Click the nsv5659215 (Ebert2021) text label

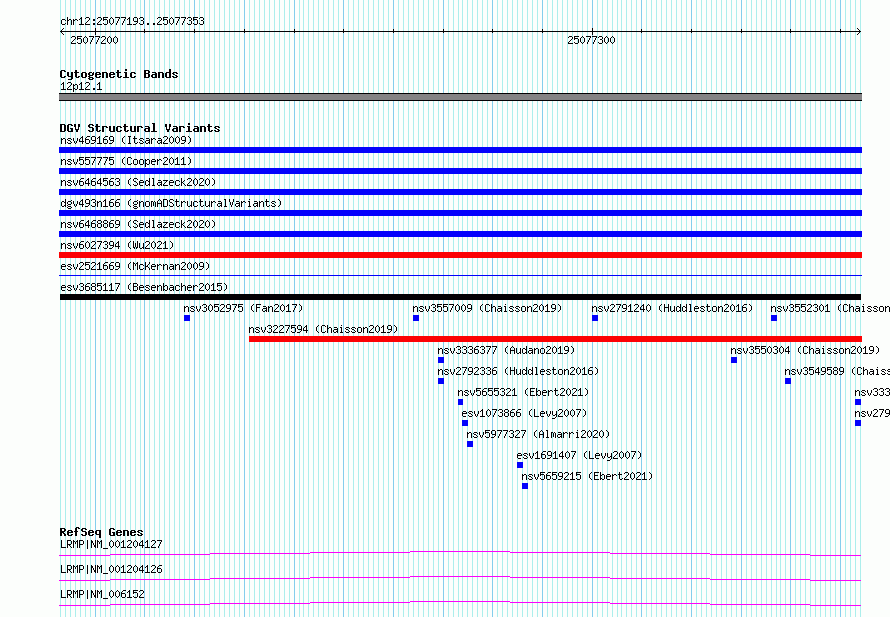[587, 476]
